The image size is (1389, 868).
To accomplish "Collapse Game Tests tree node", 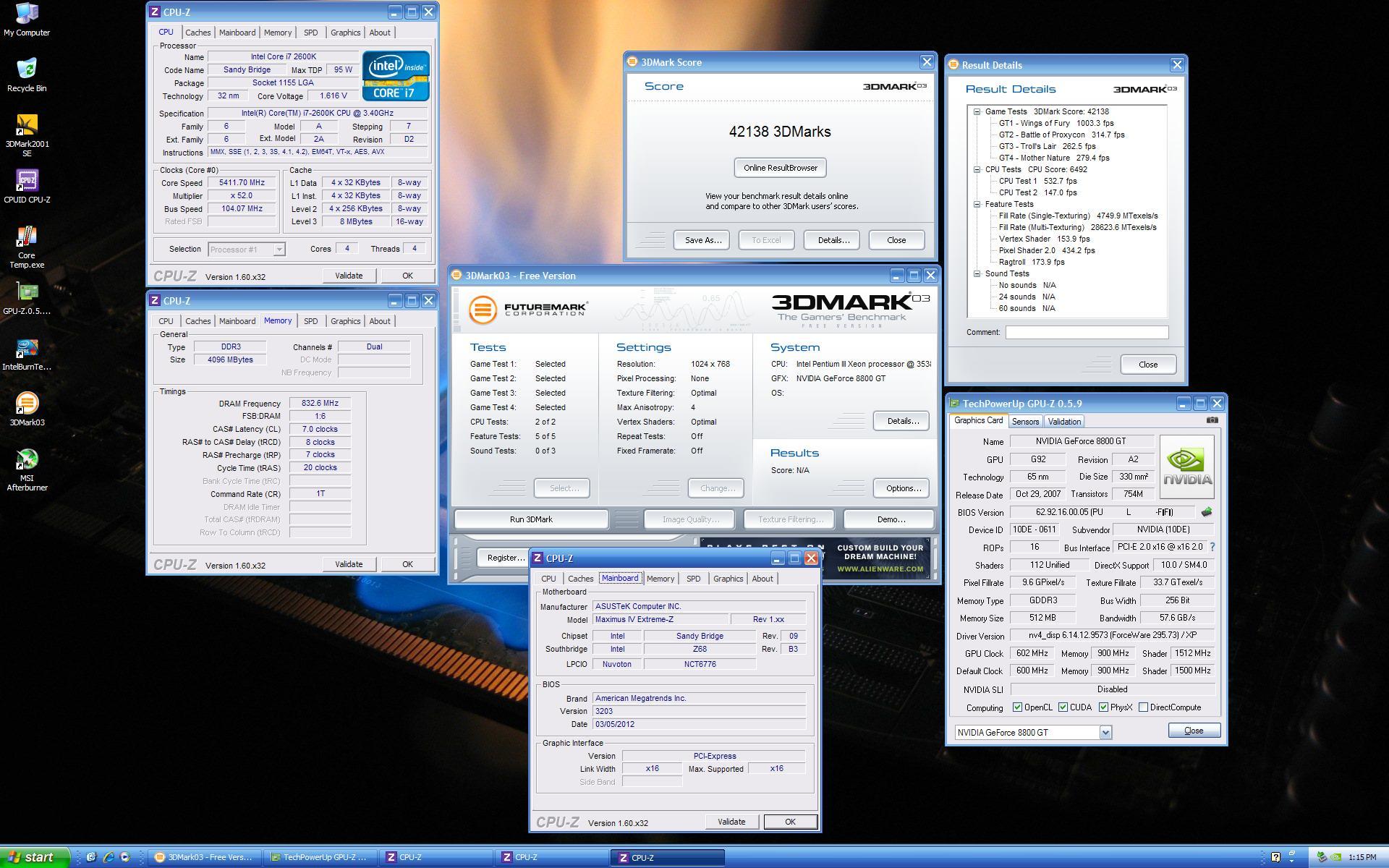I will coord(977,112).
